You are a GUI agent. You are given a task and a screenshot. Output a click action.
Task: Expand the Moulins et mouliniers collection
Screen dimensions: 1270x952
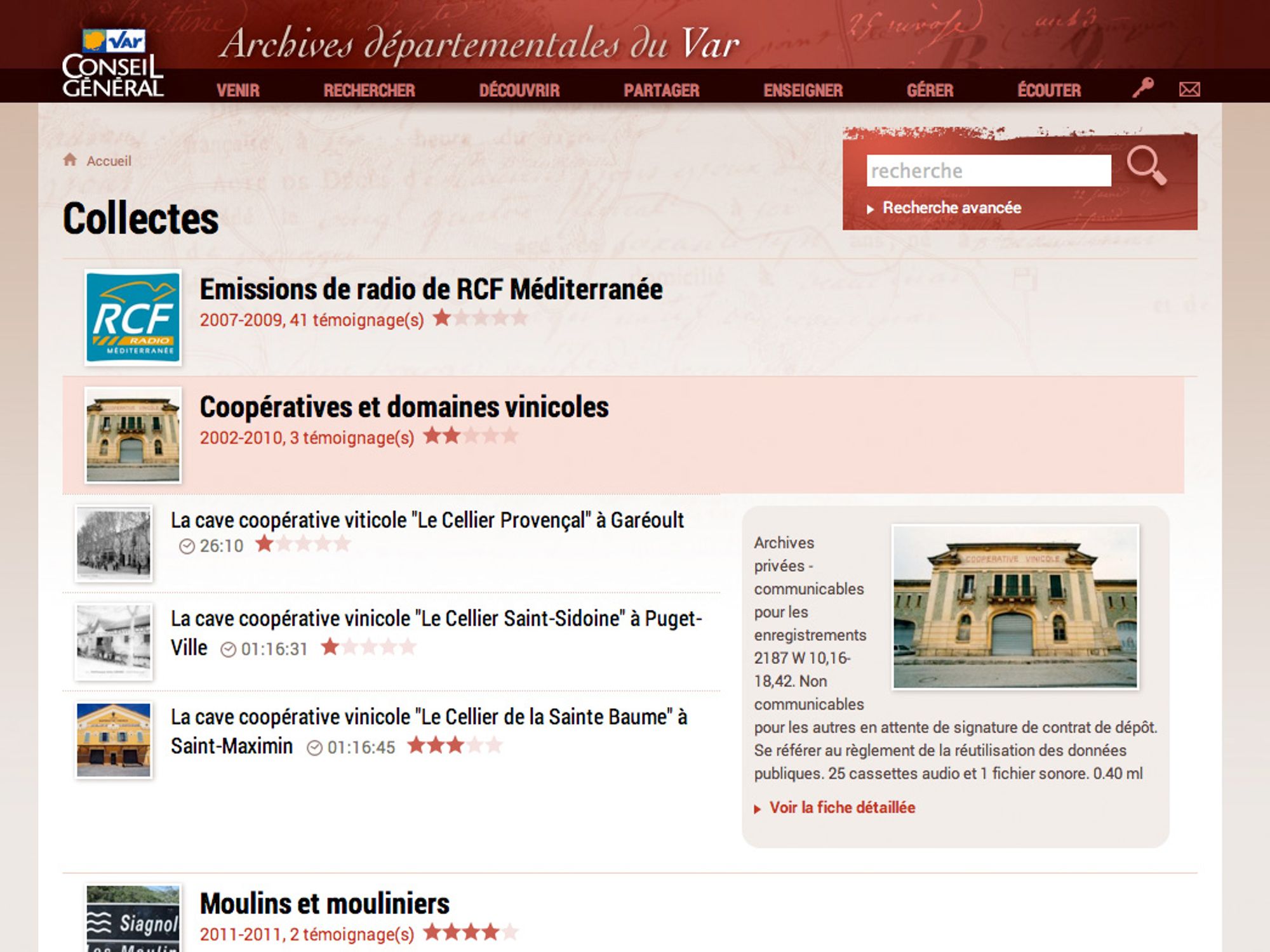coord(324,904)
